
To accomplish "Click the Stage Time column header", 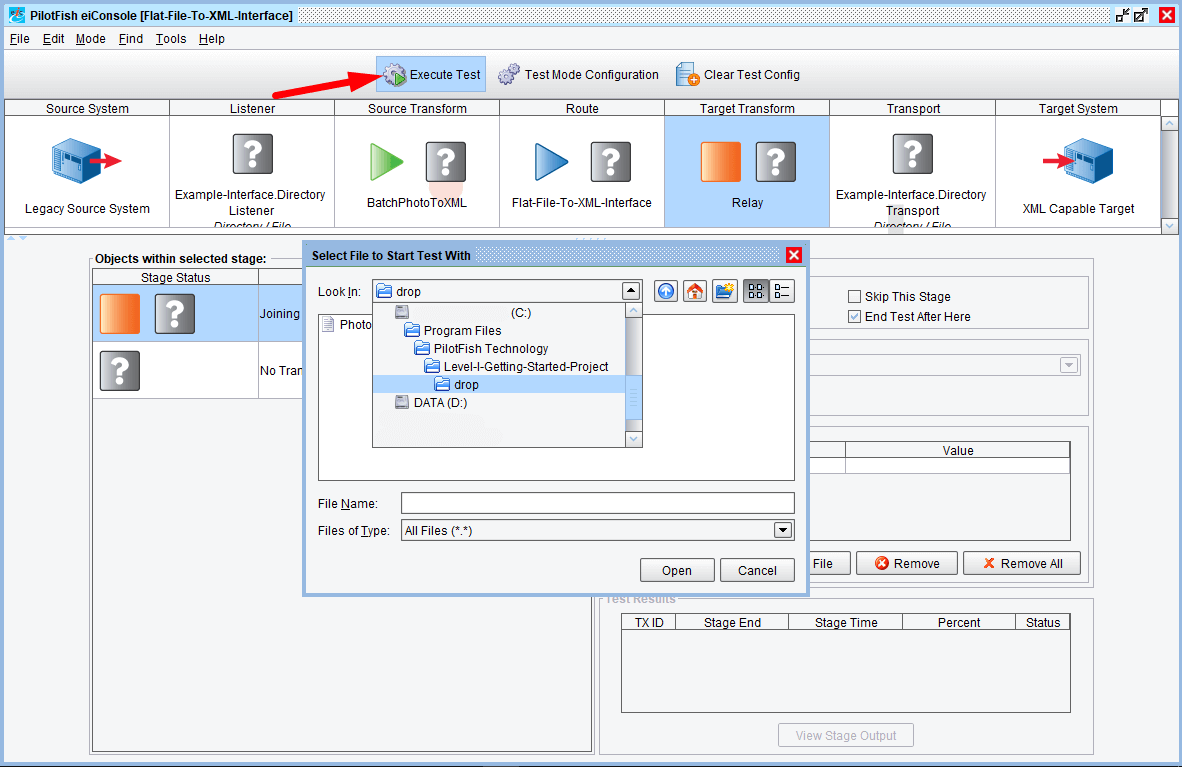I will 846,622.
